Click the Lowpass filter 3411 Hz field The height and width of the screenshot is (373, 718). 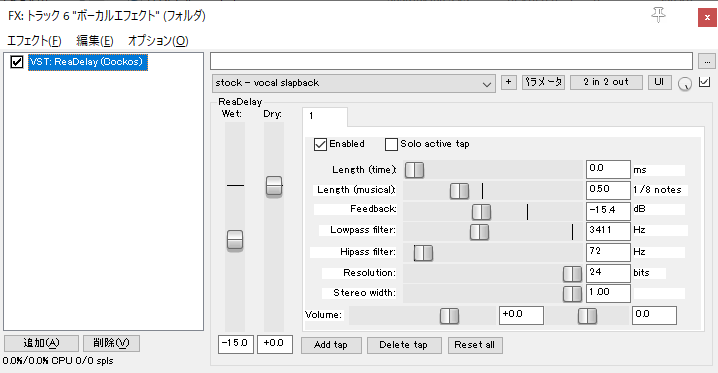[608, 231]
